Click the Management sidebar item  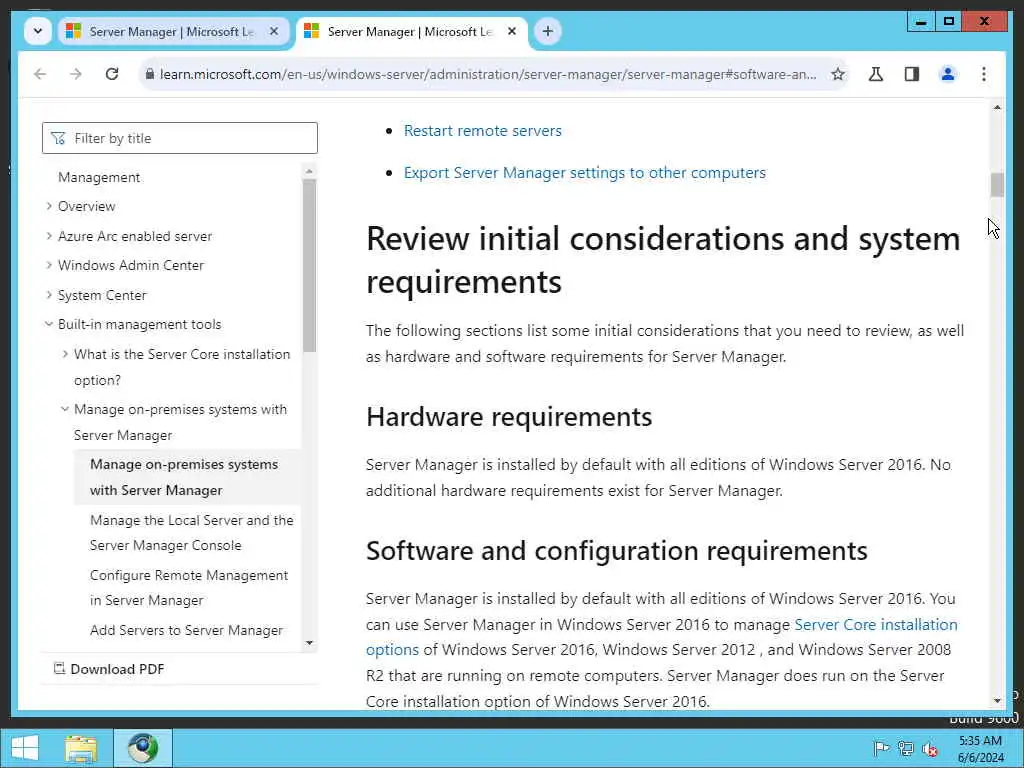[99, 177]
